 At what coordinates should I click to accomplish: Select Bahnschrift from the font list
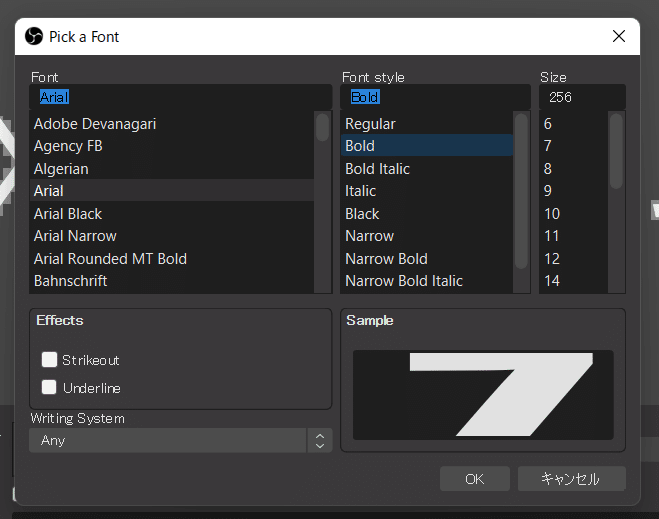tap(70, 281)
